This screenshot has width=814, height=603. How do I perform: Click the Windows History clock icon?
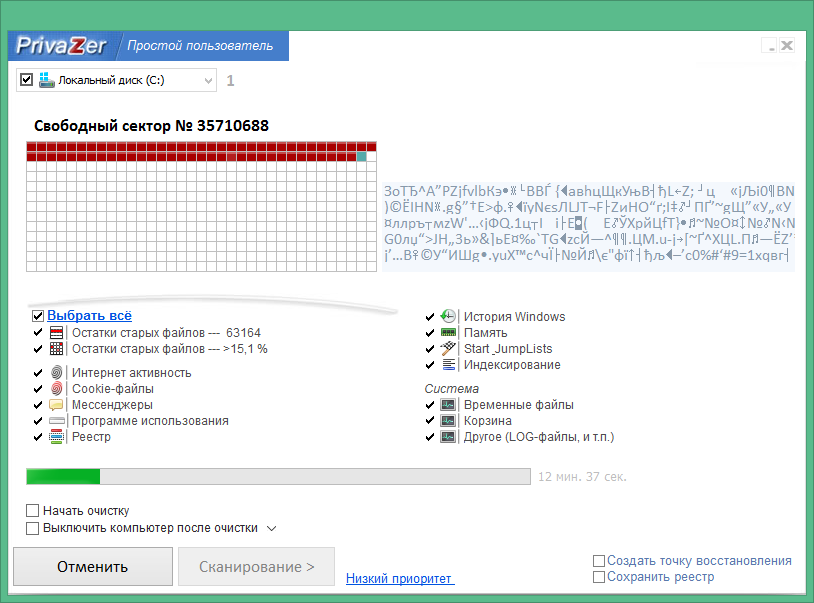pos(448,317)
